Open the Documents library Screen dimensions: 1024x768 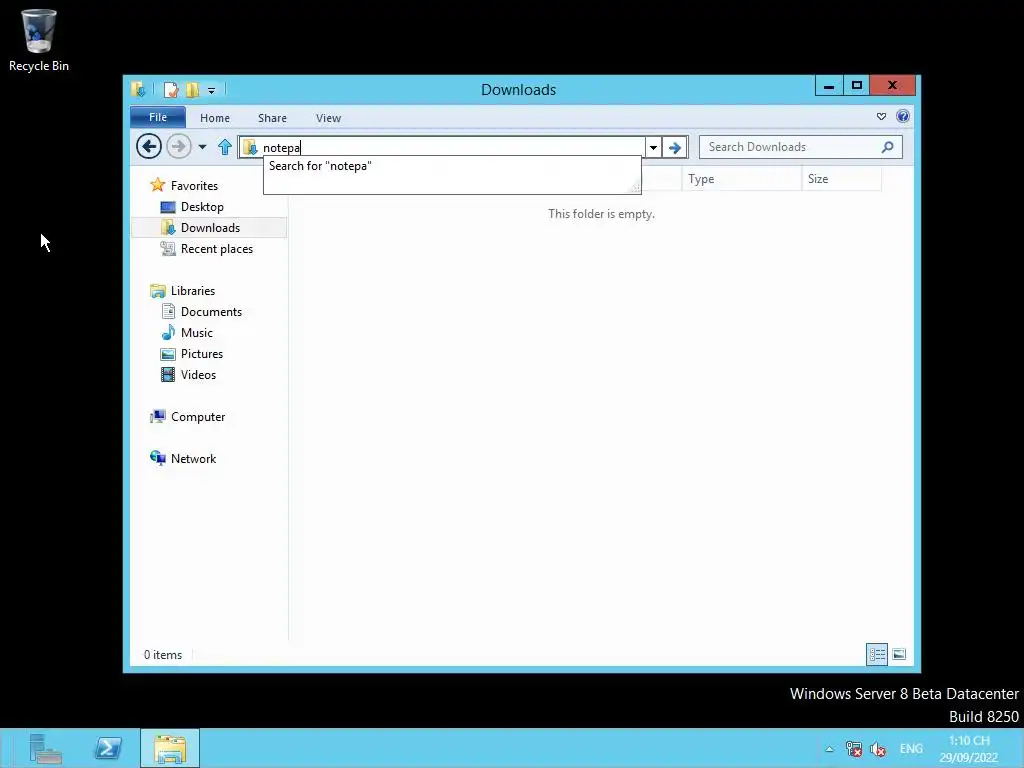click(202, 312)
